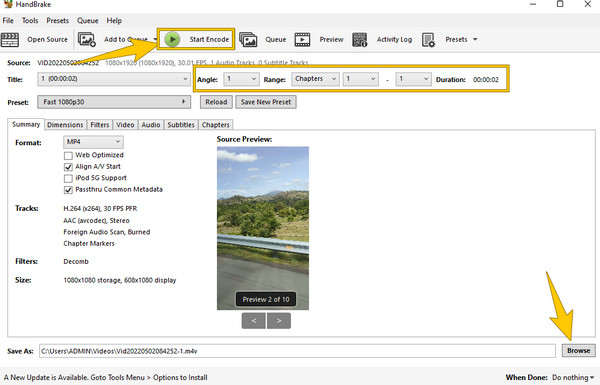Switch to the Chapters tab
The width and height of the screenshot is (600, 385).
pyautogui.click(x=215, y=125)
